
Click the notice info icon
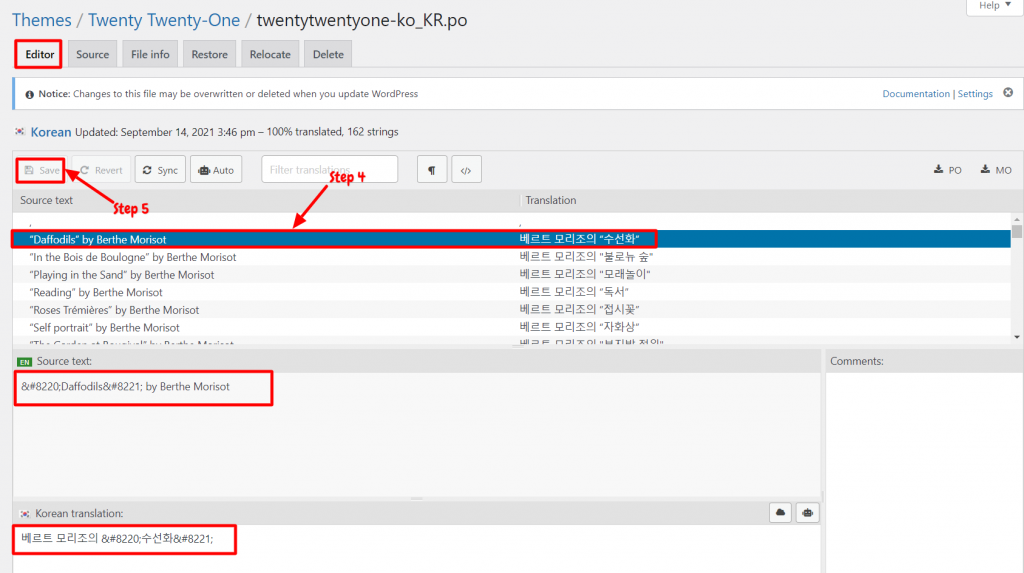click(x=29, y=94)
